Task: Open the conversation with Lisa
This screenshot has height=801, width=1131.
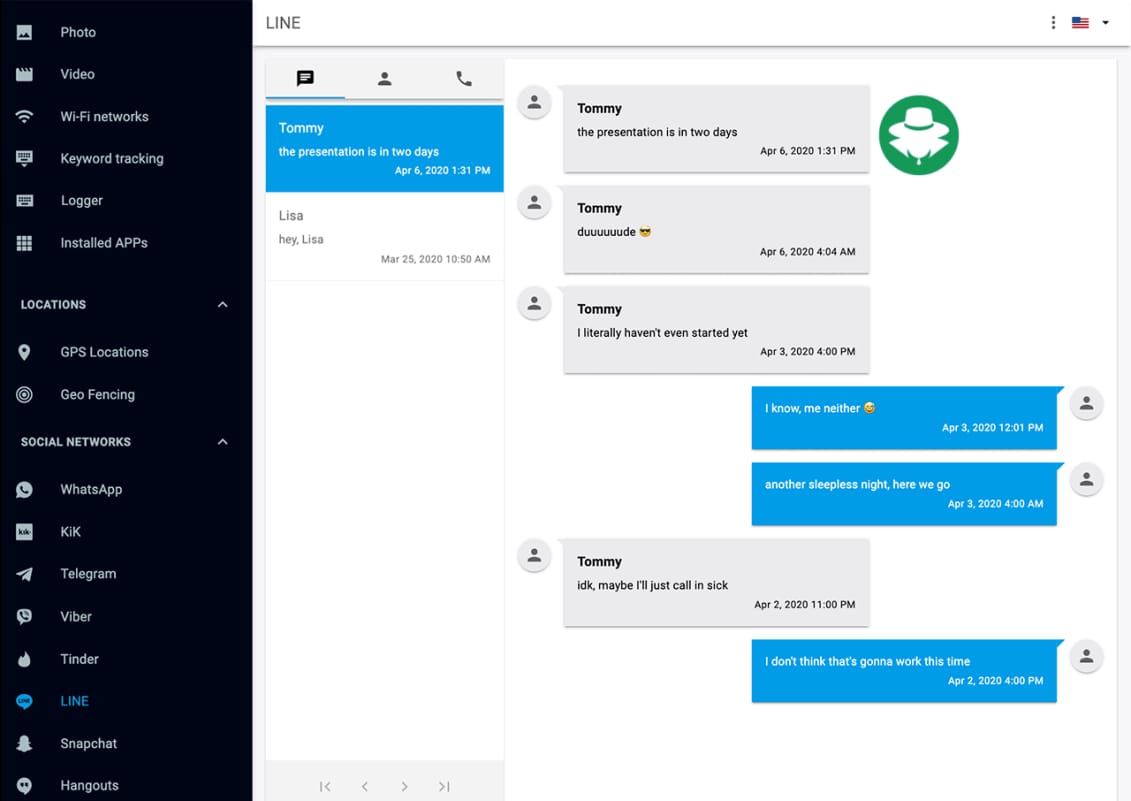Action: tap(384, 235)
